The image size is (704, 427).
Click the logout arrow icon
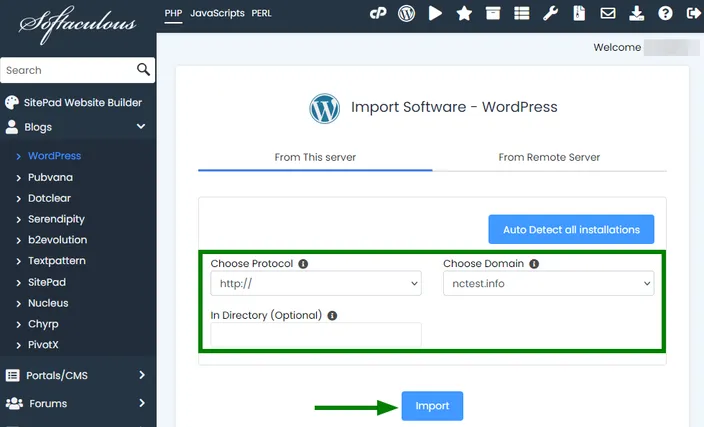[694, 13]
